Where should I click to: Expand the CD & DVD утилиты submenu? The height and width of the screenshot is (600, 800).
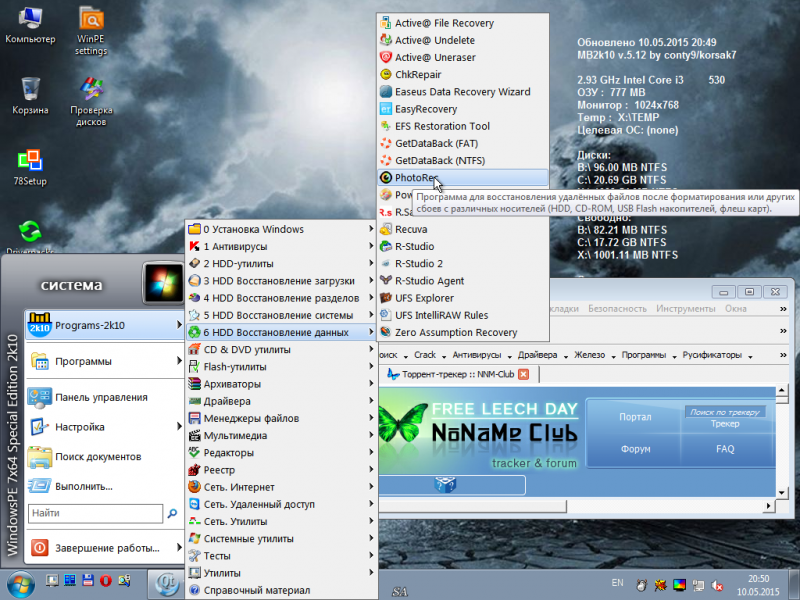(282, 349)
